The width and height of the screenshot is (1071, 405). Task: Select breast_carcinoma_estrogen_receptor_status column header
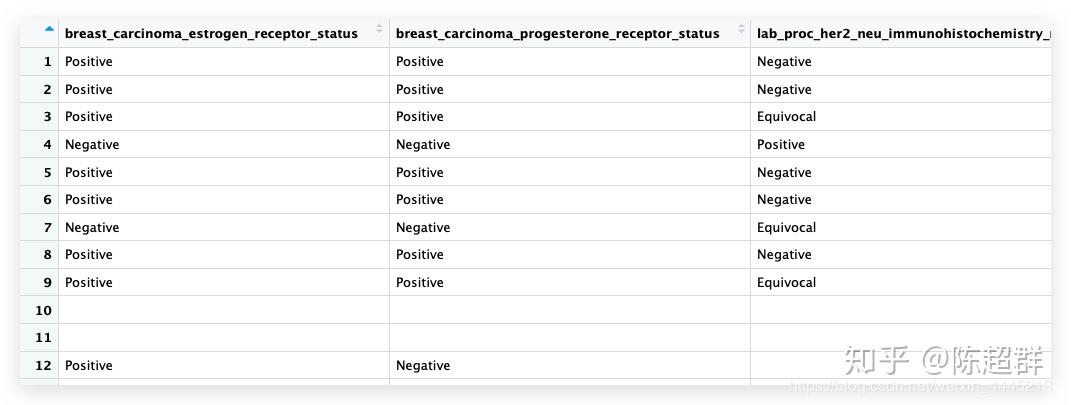click(211, 34)
